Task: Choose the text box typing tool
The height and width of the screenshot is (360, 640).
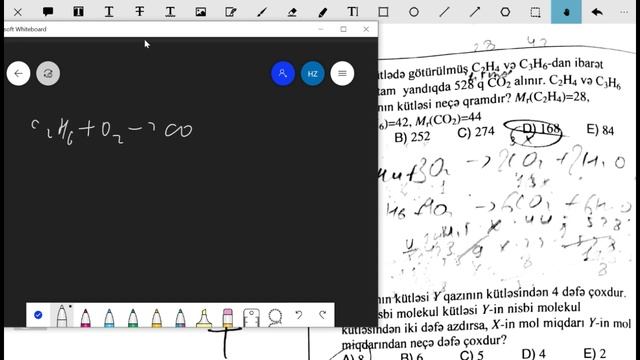Action: pyautogui.click(x=353, y=12)
